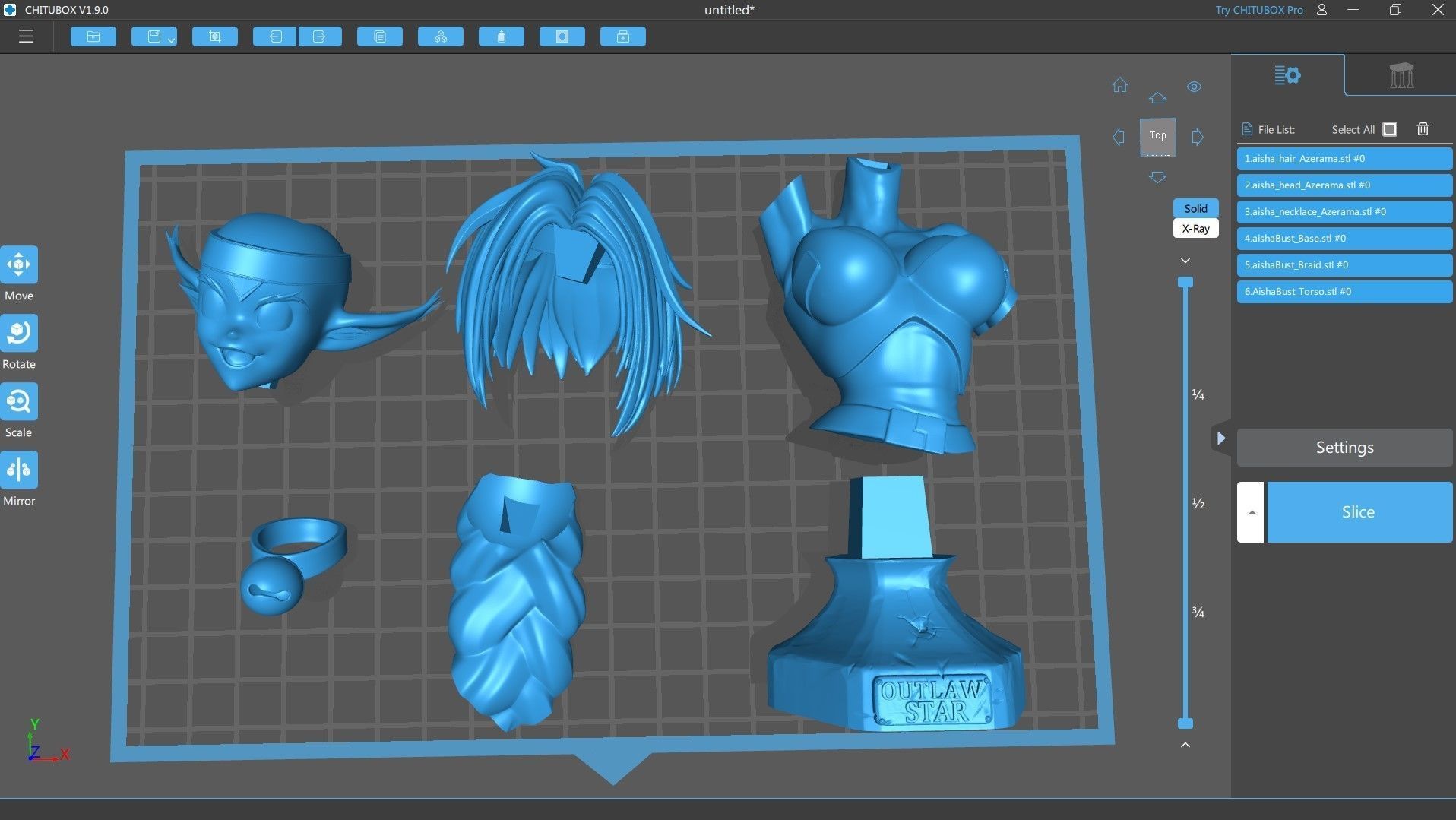Click the Dig Hole toolbar icon

(562, 36)
